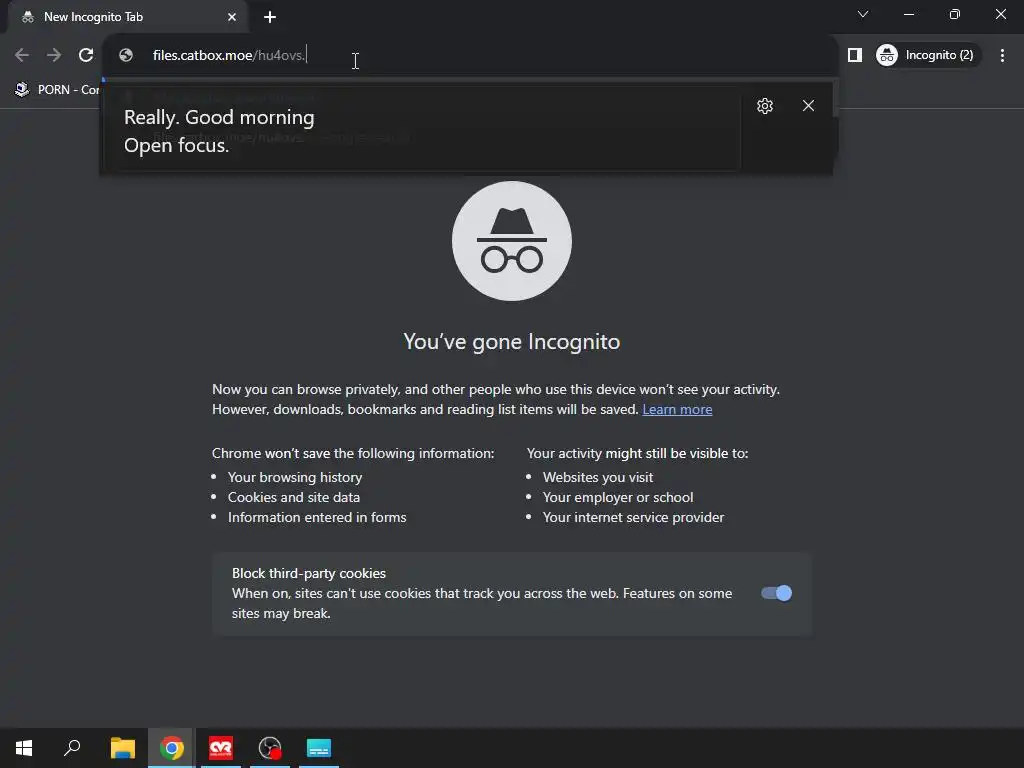Click "Information entered in forms" list item
1024x768 pixels.
(x=317, y=517)
